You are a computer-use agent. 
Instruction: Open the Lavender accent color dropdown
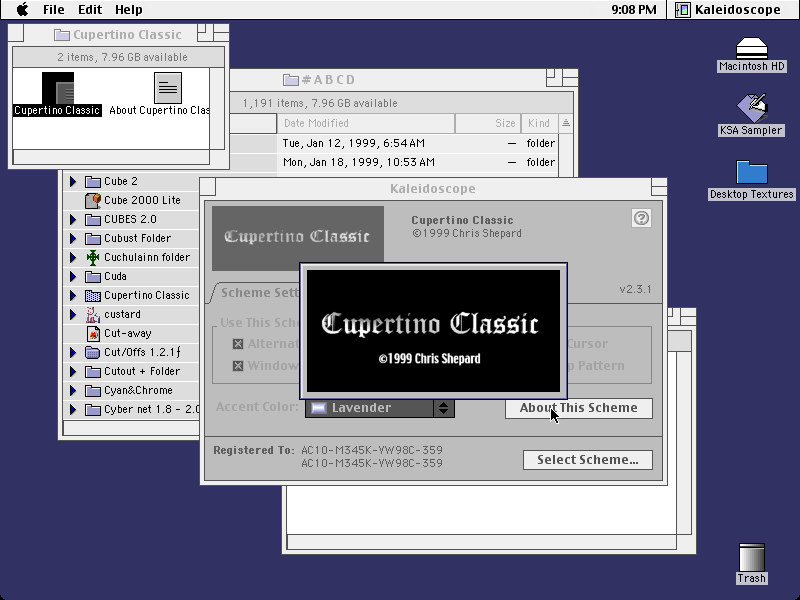coord(380,408)
